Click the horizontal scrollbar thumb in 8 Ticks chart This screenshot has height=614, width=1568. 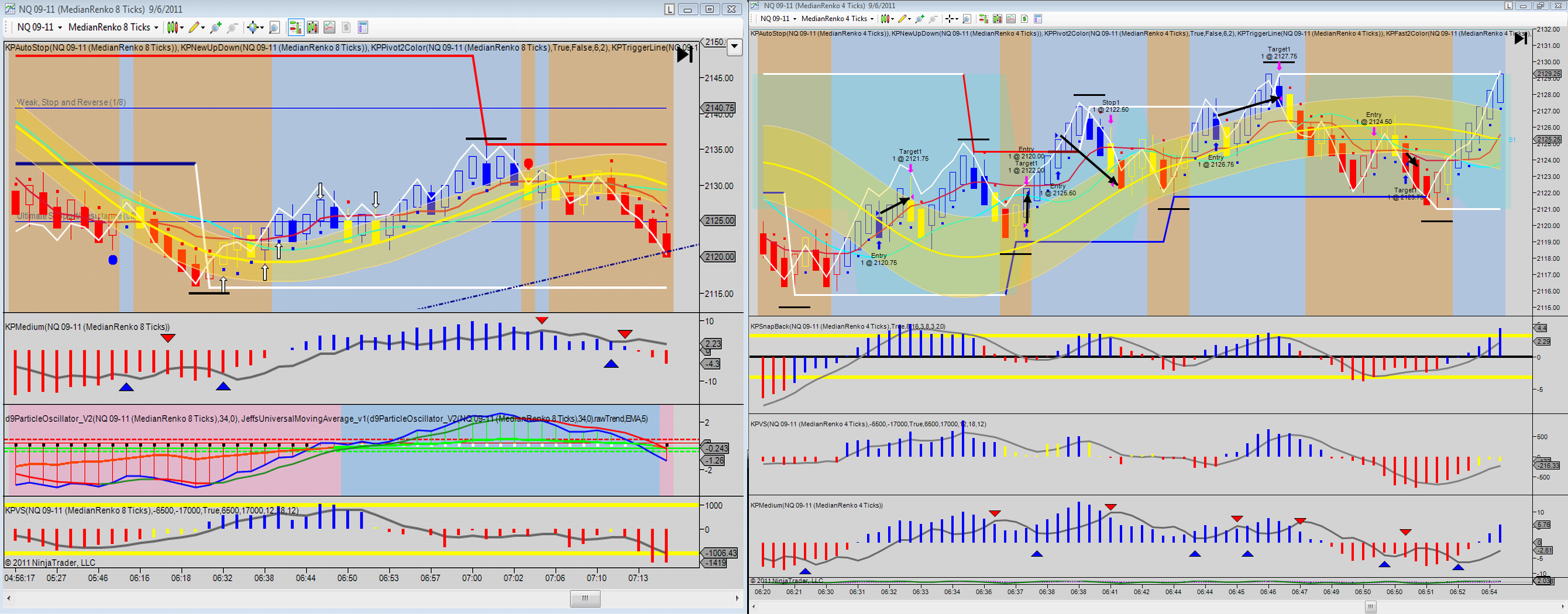coord(585,599)
